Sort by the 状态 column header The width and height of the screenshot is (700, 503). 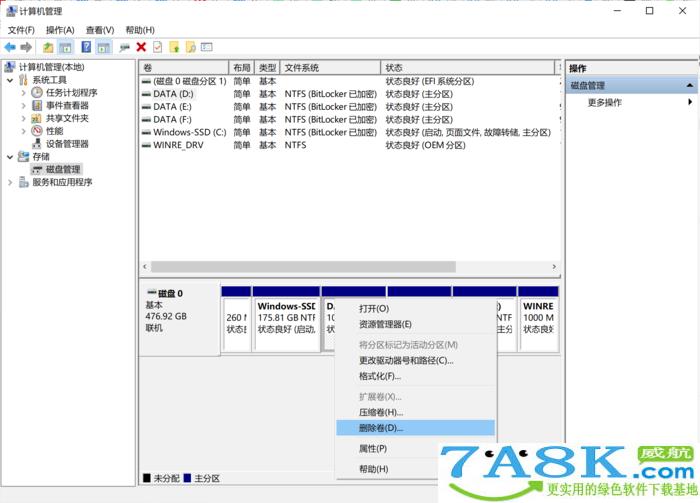467,67
